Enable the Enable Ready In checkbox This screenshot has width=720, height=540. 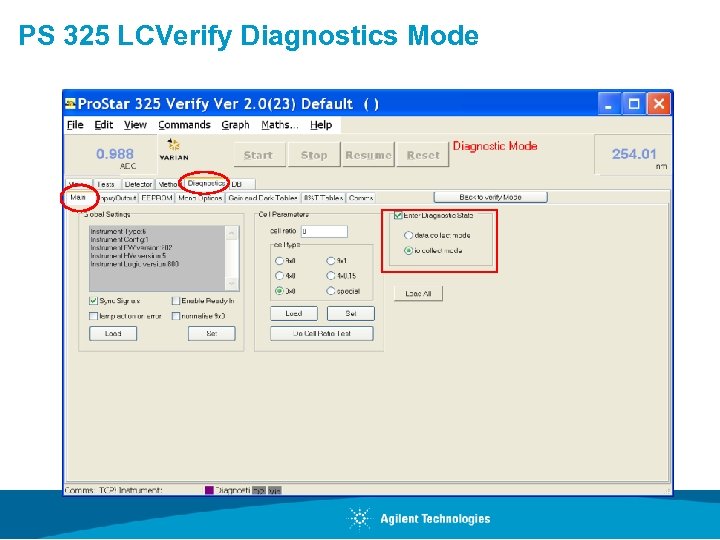click(175, 301)
